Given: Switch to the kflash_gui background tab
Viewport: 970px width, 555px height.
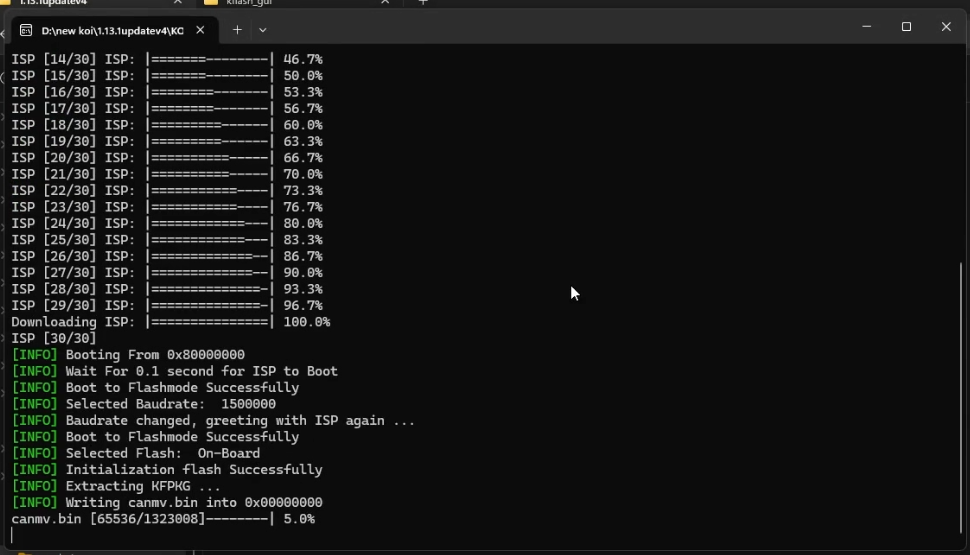Looking at the screenshot, I should point(290,3).
